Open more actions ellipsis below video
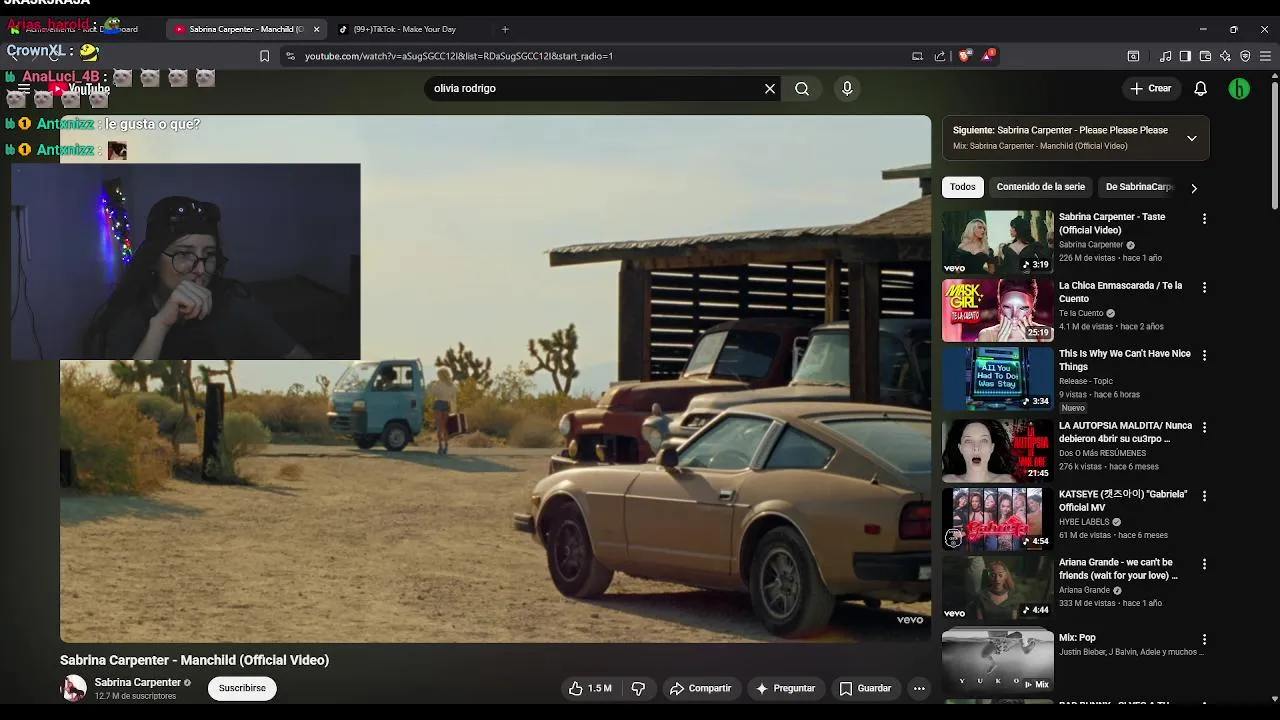Image resolution: width=1280 pixels, height=720 pixels. pos(919,688)
